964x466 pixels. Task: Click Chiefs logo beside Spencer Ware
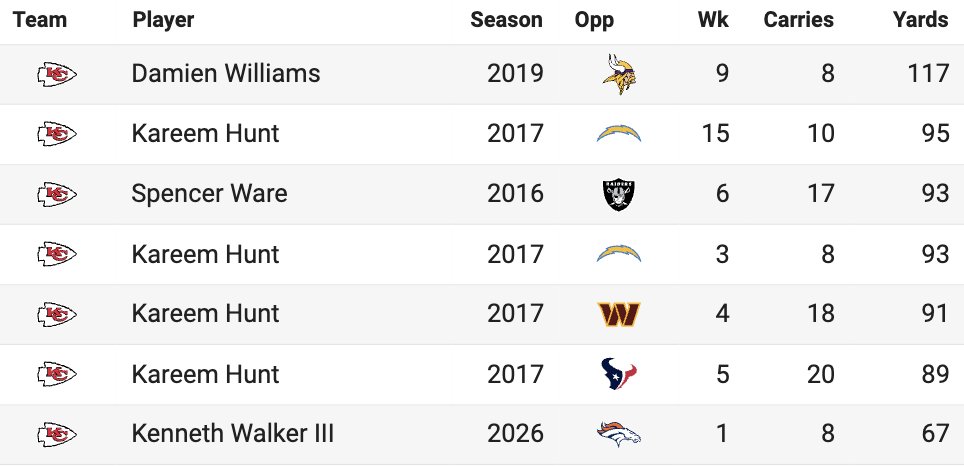(57, 194)
